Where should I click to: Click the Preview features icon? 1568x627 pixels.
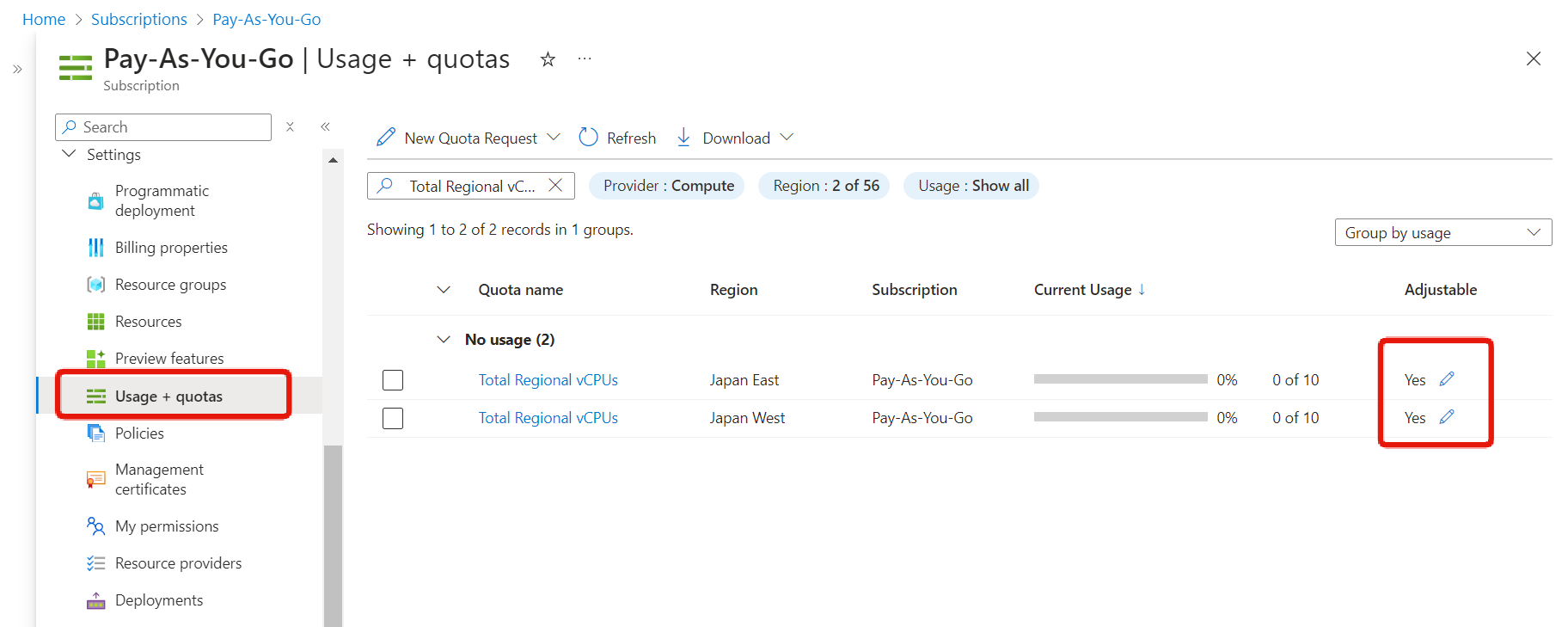96,359
